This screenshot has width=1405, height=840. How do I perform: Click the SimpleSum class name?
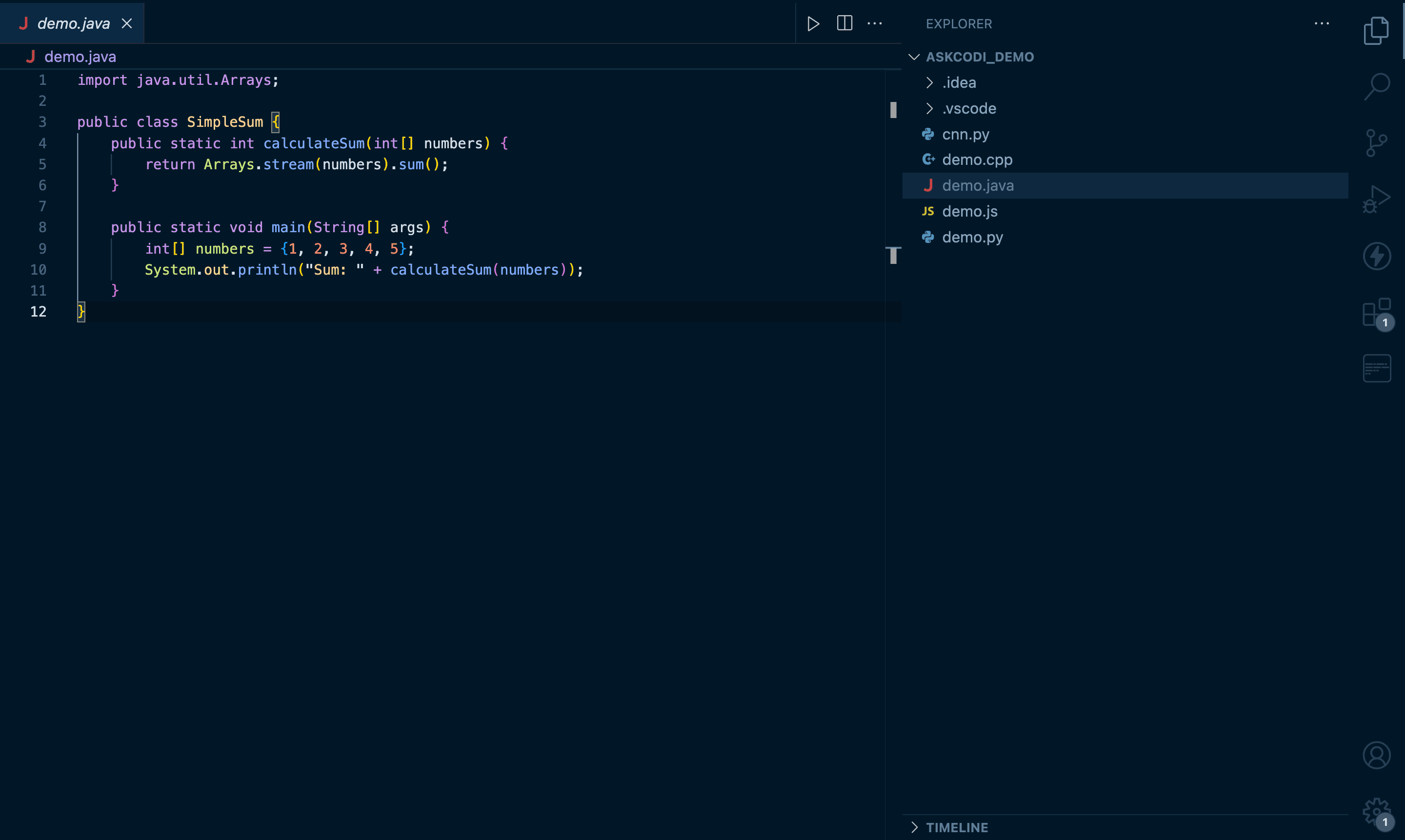coord(225,122)
